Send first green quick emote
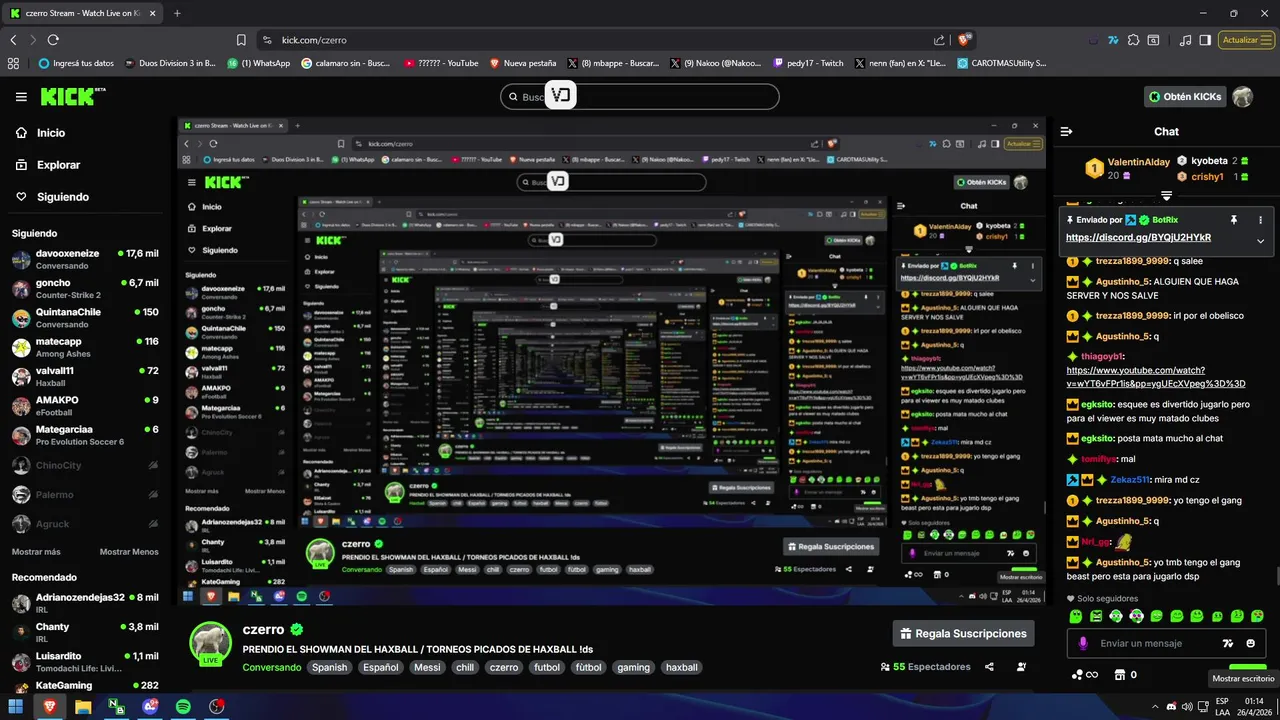Screen dimensions: 1280x720 pos(1076,616)
